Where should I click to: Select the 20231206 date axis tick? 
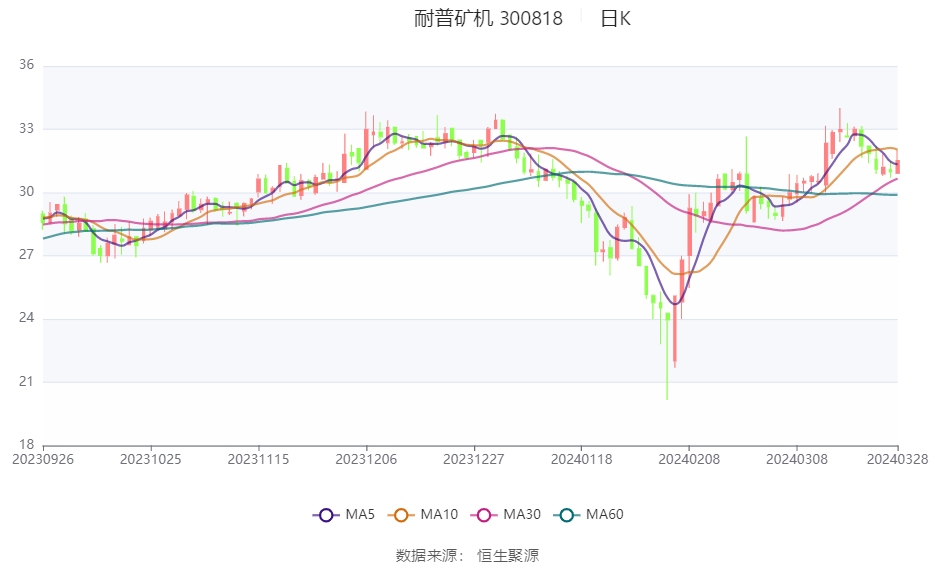366,460
